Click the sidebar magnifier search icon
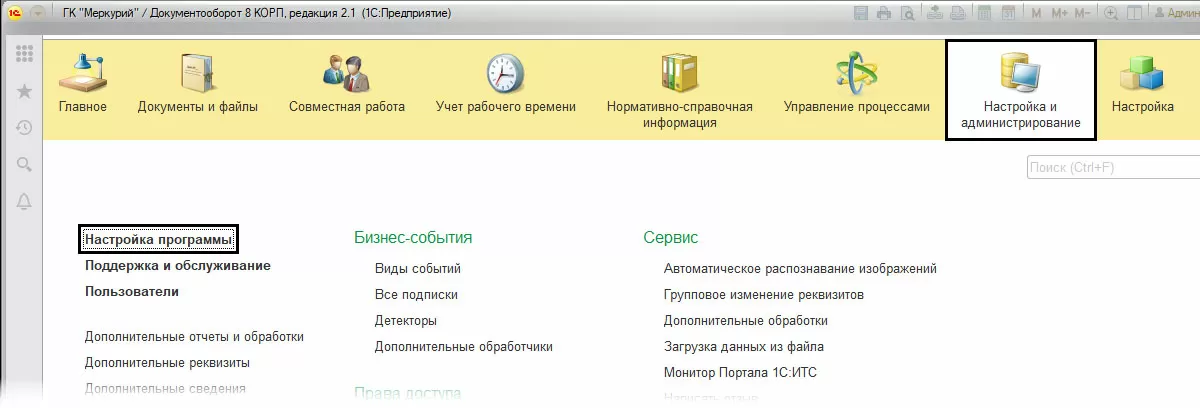The image size is (1200, 408). [24, 164]
